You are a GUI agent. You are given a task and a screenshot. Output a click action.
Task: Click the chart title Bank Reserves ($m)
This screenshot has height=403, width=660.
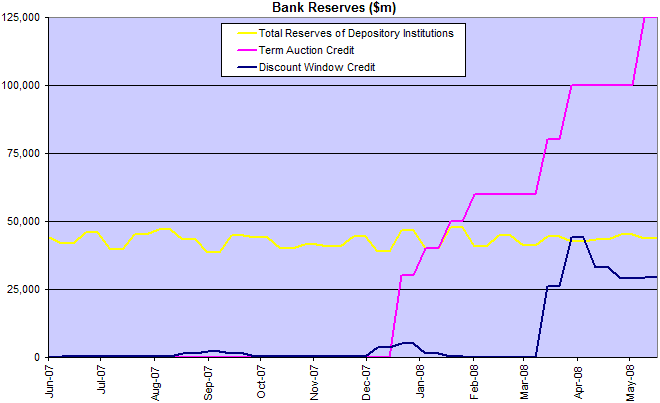(334, 8)
